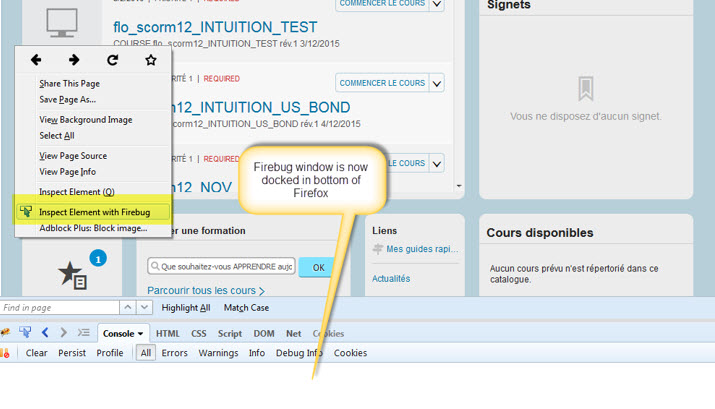Click the monitor course icon

click(62, 22)
